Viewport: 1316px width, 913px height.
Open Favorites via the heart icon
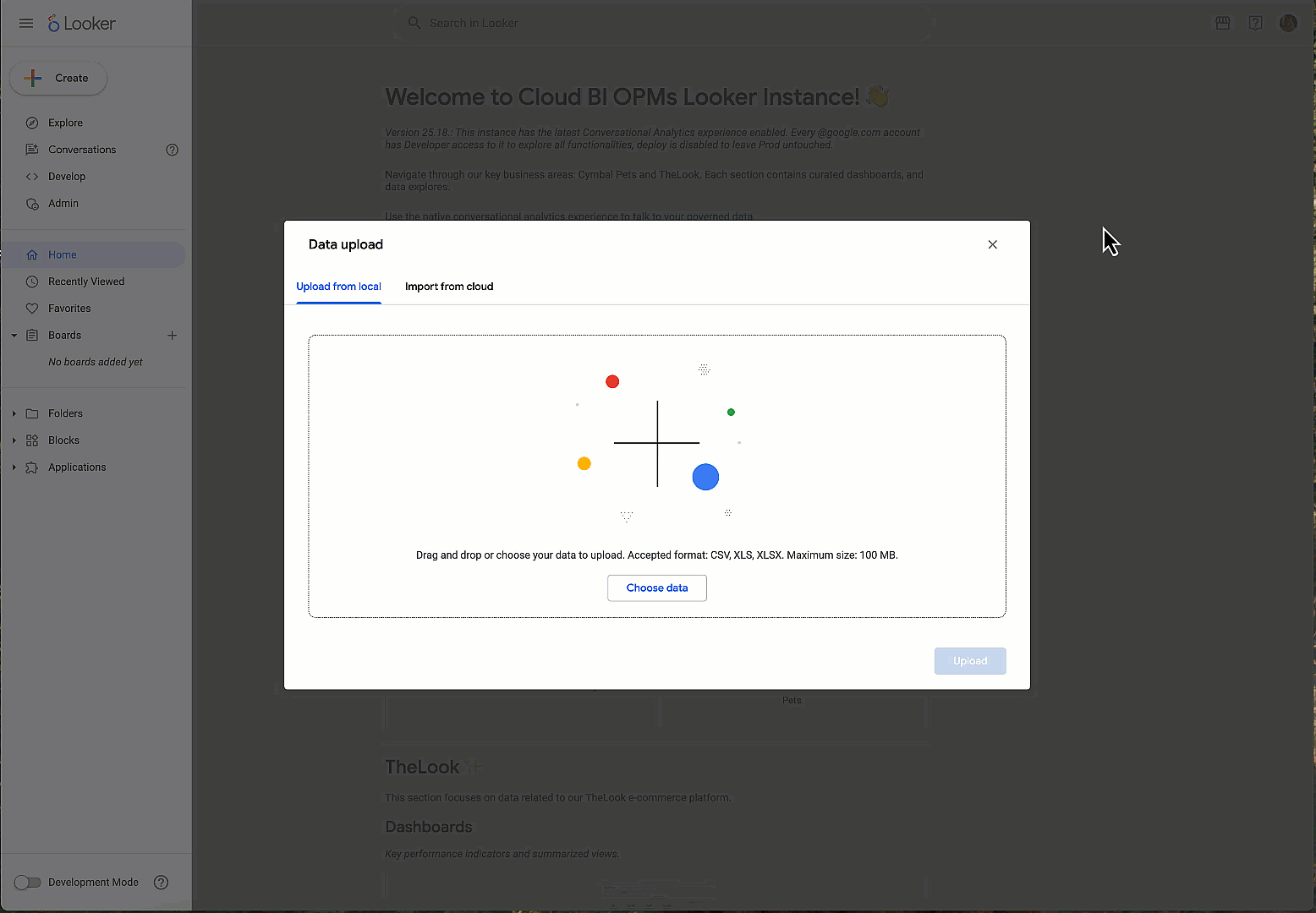31,308
